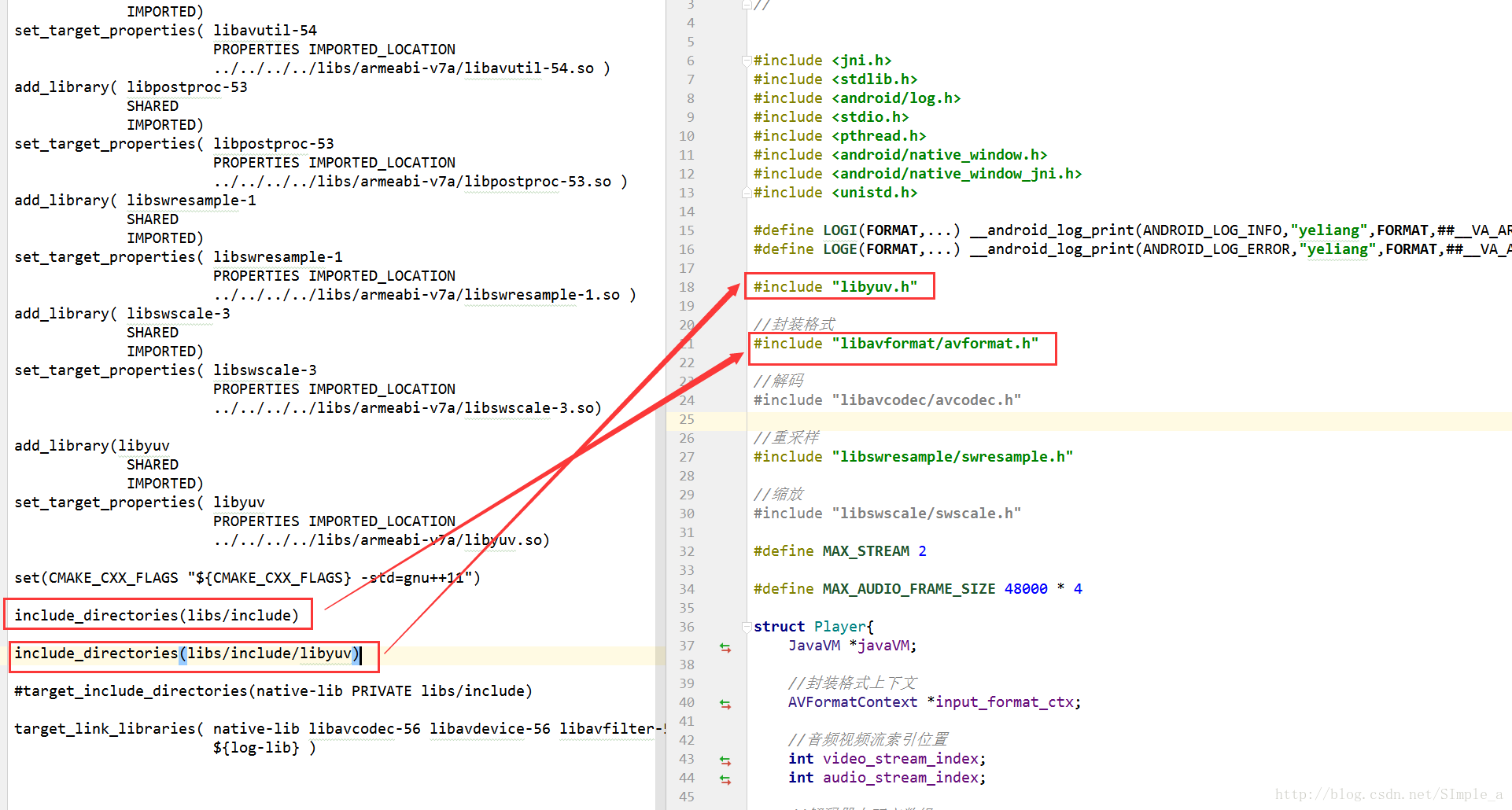The width and height of the screenshot is (1512, 810).
Task: Click the libswscale-3.so path line
Action: click(408, 407)
